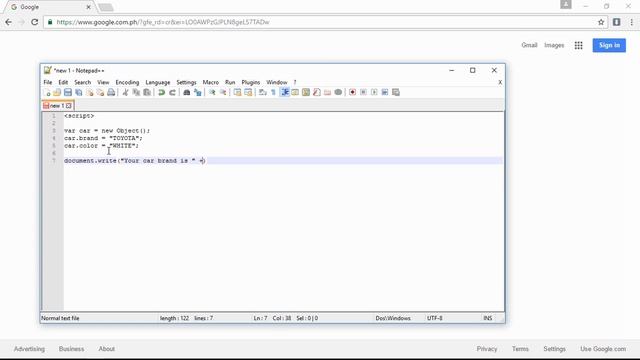Zoom out using toolbar icon
The image size is (640, 360).
click(223, 93)
